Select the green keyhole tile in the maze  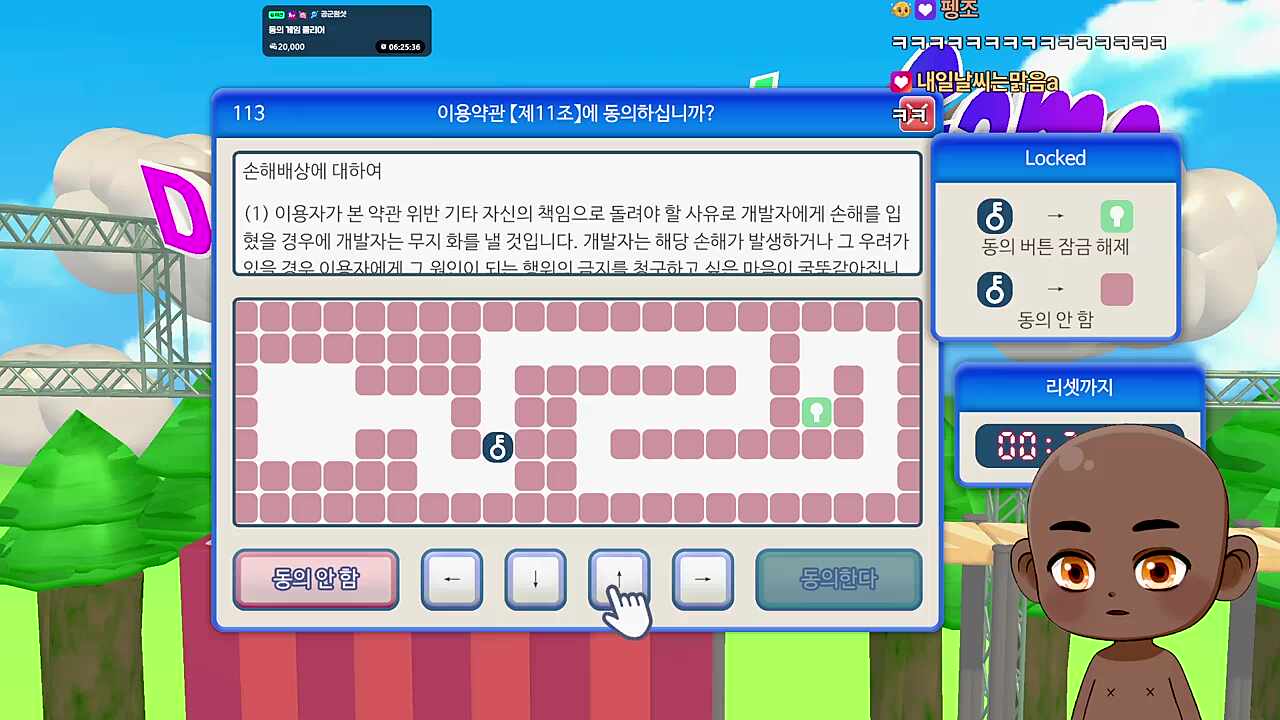tap(817, 413)
